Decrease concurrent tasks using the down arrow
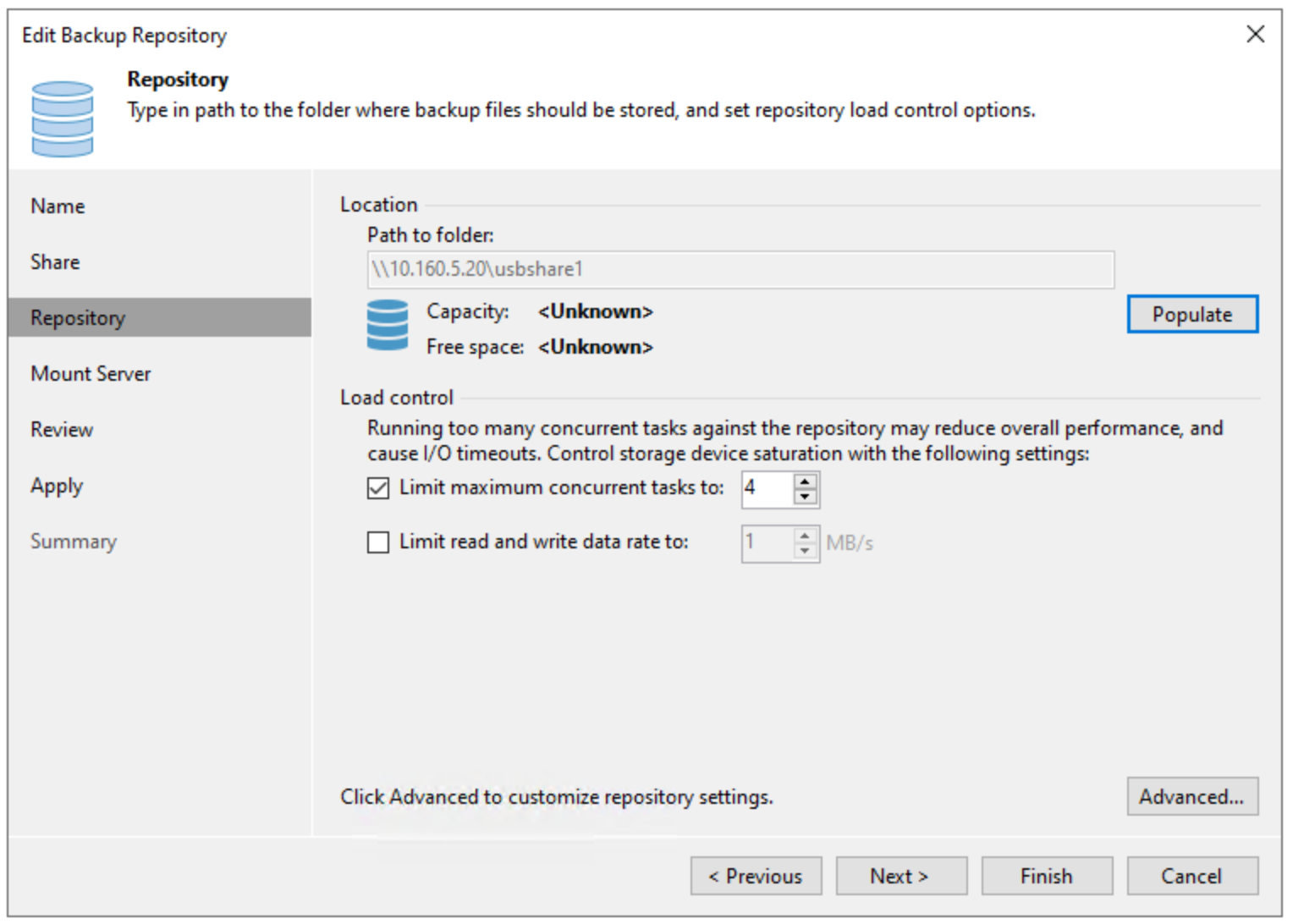This screenshot has width=1293, height=924. [x=806, y=497]
